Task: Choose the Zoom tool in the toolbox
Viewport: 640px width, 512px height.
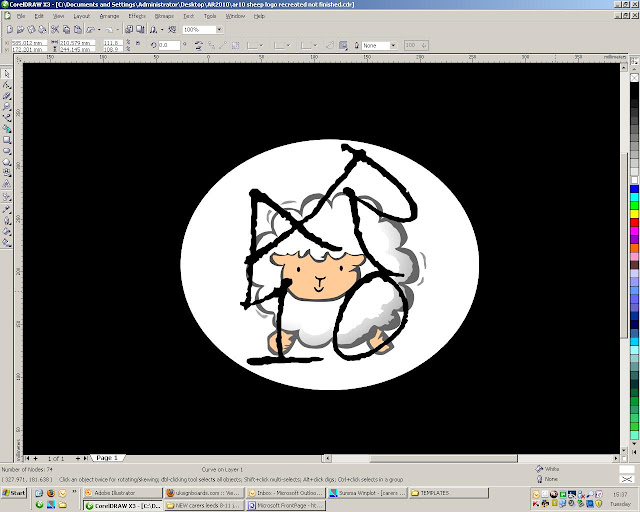Action: (x=6, y=105)
